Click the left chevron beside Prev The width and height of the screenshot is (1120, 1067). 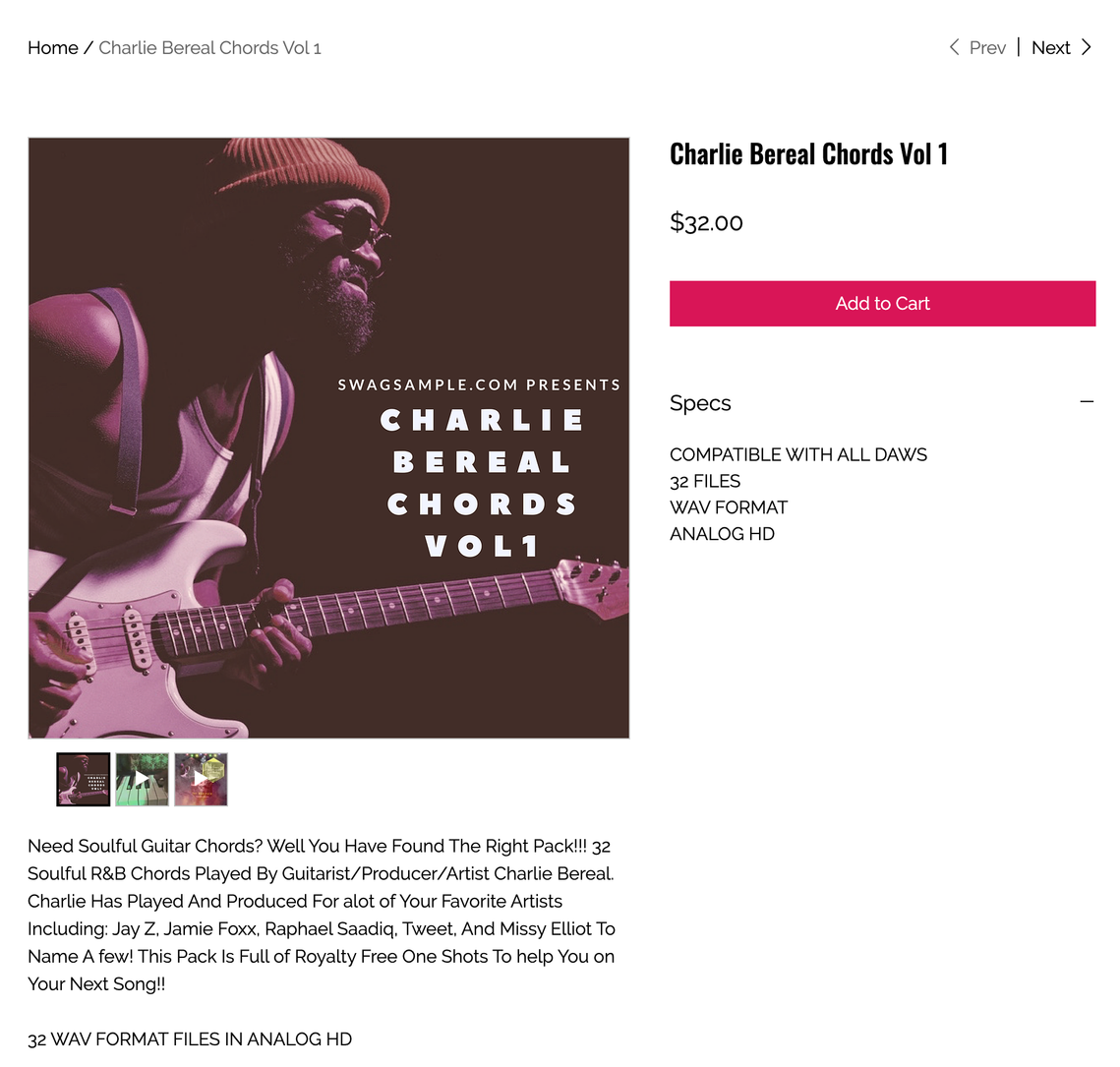pos(954,48)
